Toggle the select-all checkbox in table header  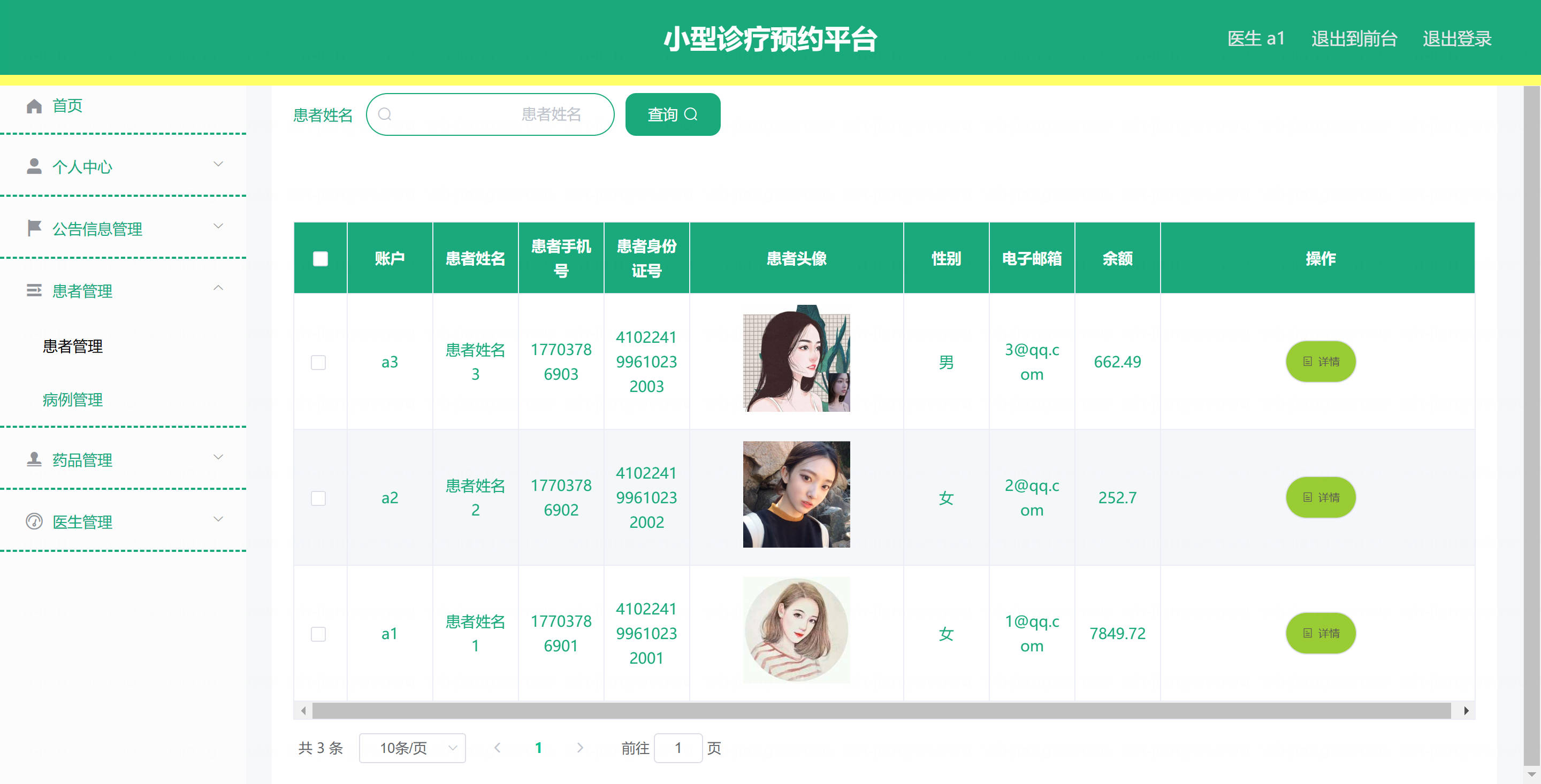(321, 258)
